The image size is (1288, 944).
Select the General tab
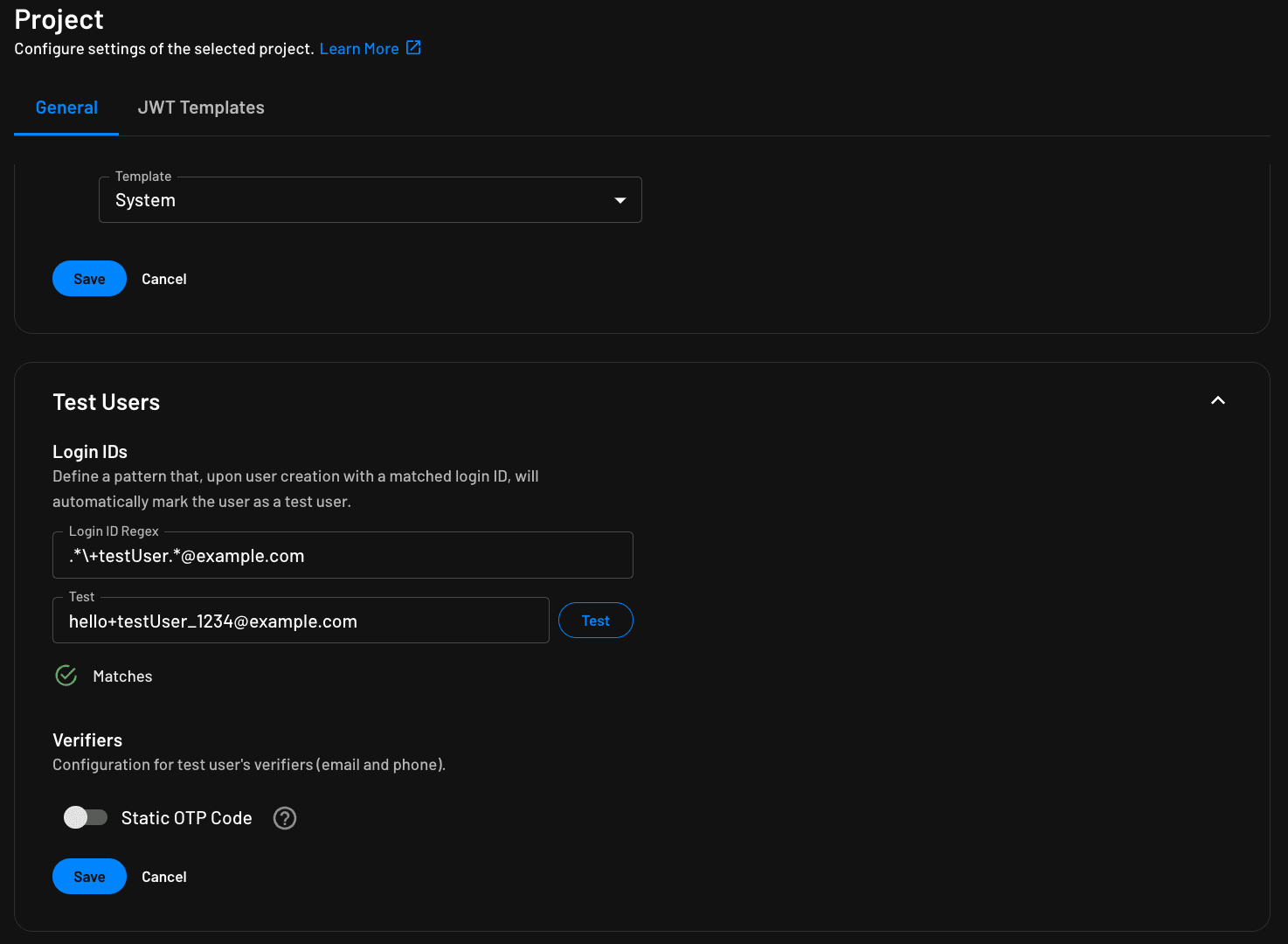(66, 107)
